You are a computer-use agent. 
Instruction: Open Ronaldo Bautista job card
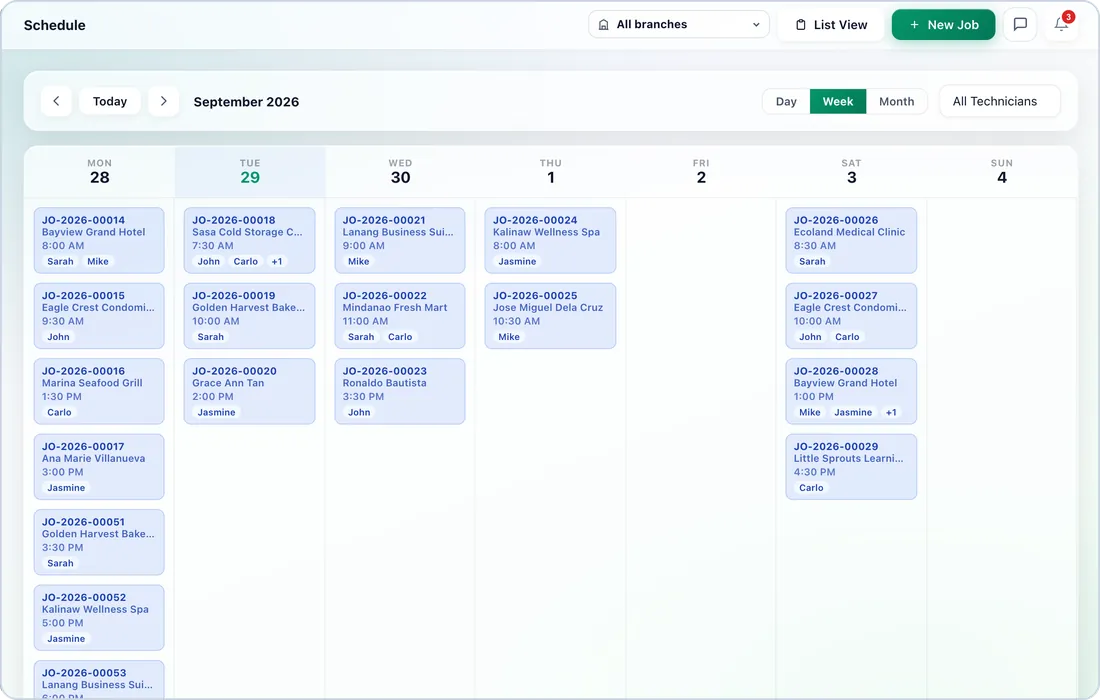pyautogui.click(x=400, y=391)
